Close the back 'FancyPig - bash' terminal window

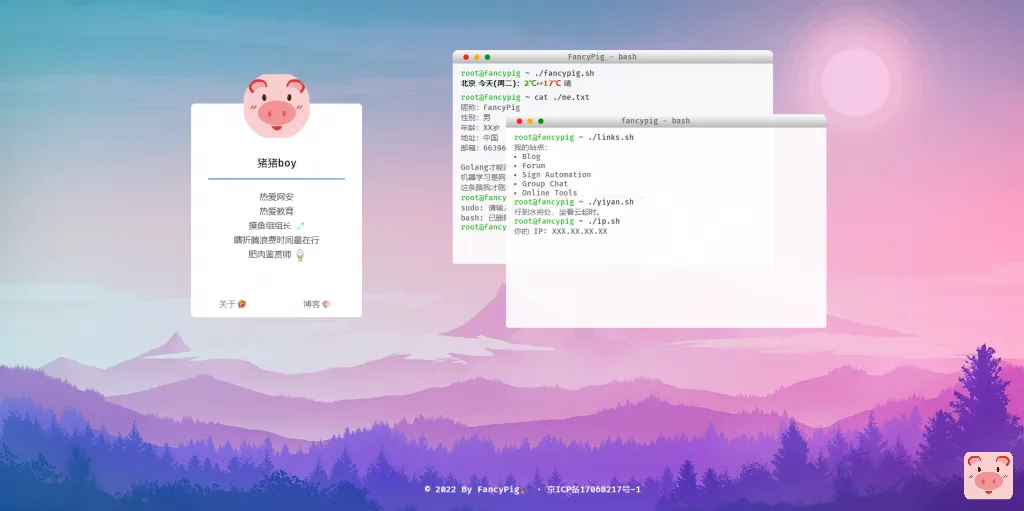click(x=465, y=57)
